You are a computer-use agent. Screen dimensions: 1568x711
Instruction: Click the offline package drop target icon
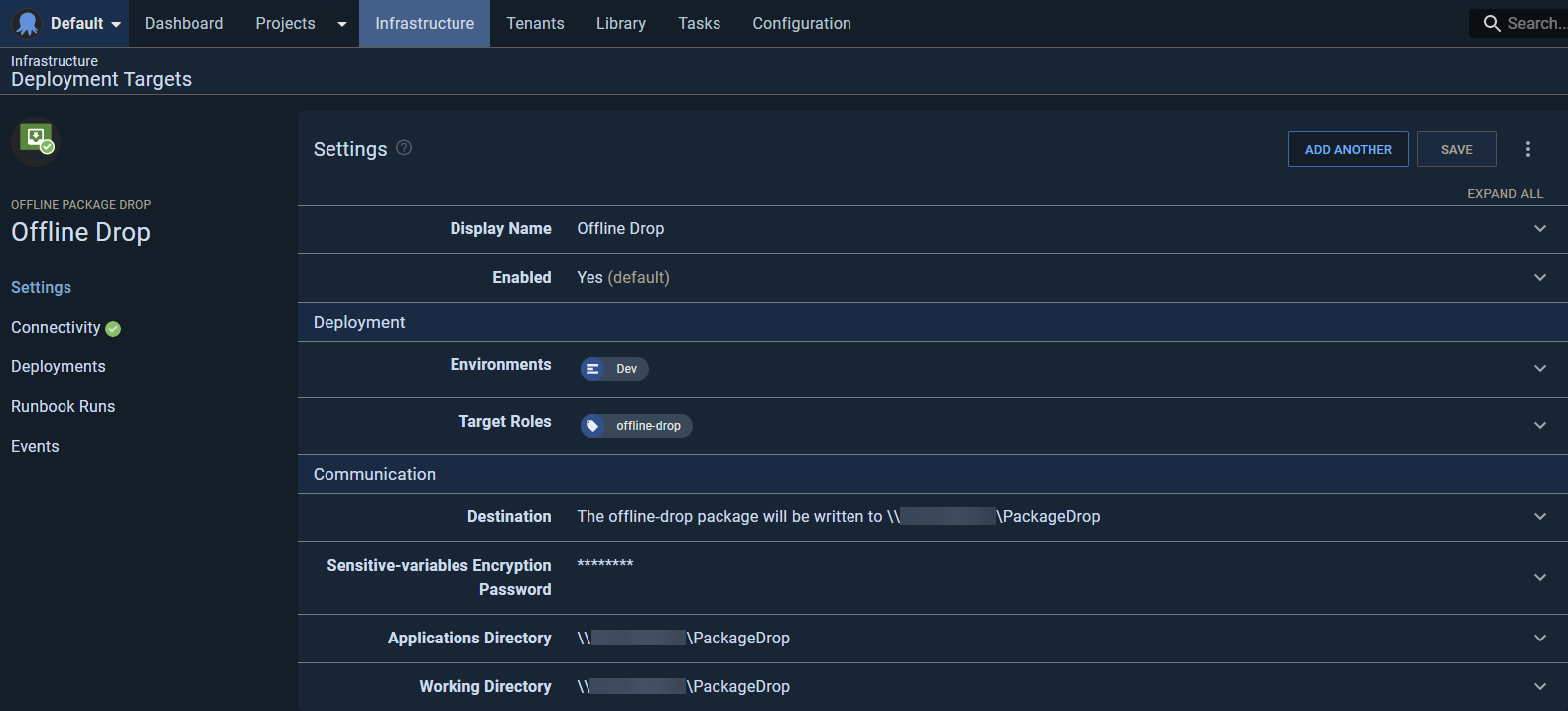coord(36,141)
